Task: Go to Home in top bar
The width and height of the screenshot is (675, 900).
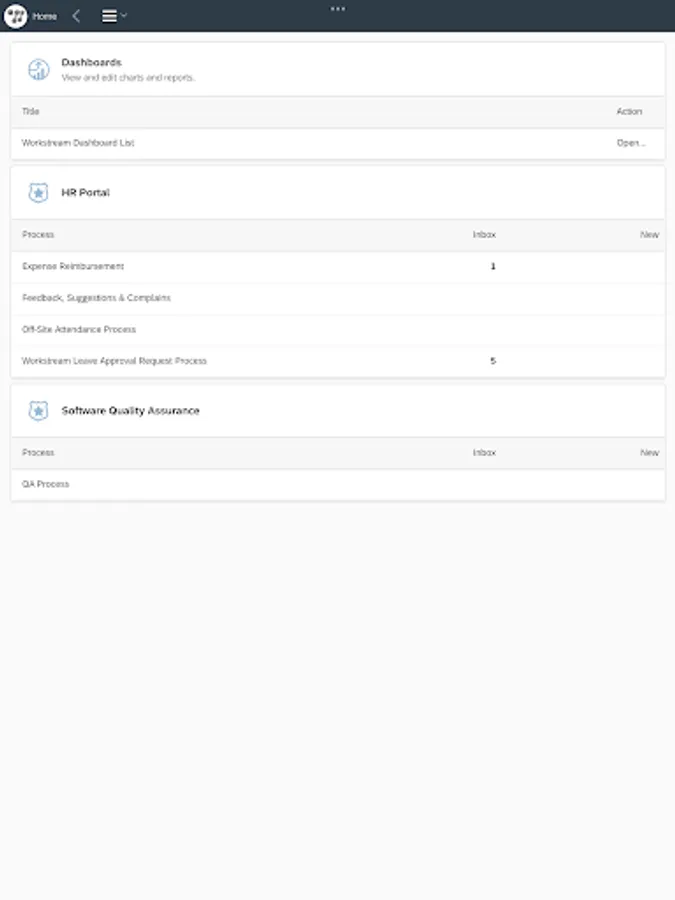Action: [45, 16]
